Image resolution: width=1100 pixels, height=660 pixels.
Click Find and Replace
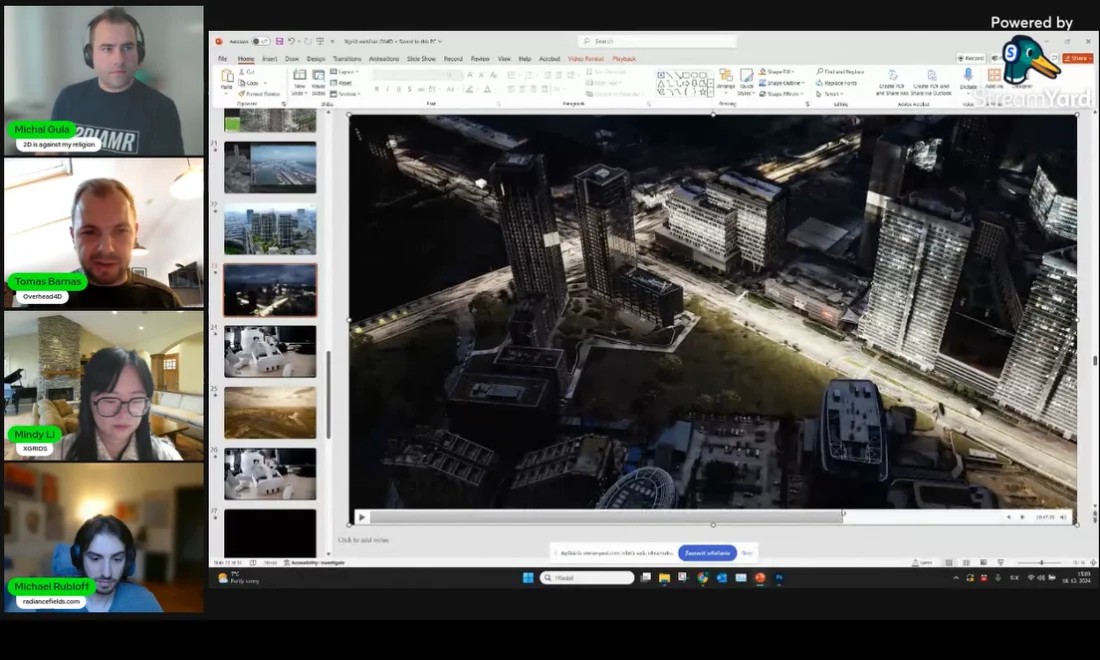(x=840, y=72)
